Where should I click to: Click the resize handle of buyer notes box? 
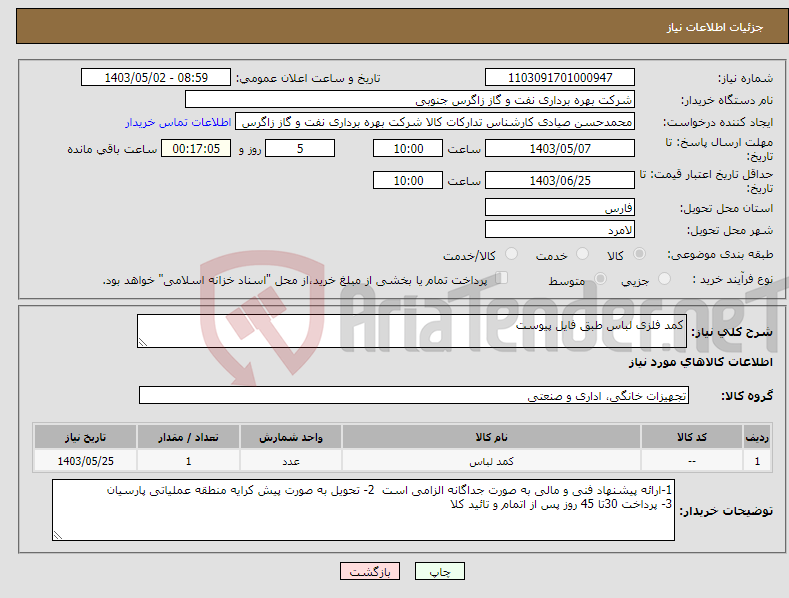pyautogui.click(x=58, y=535)
